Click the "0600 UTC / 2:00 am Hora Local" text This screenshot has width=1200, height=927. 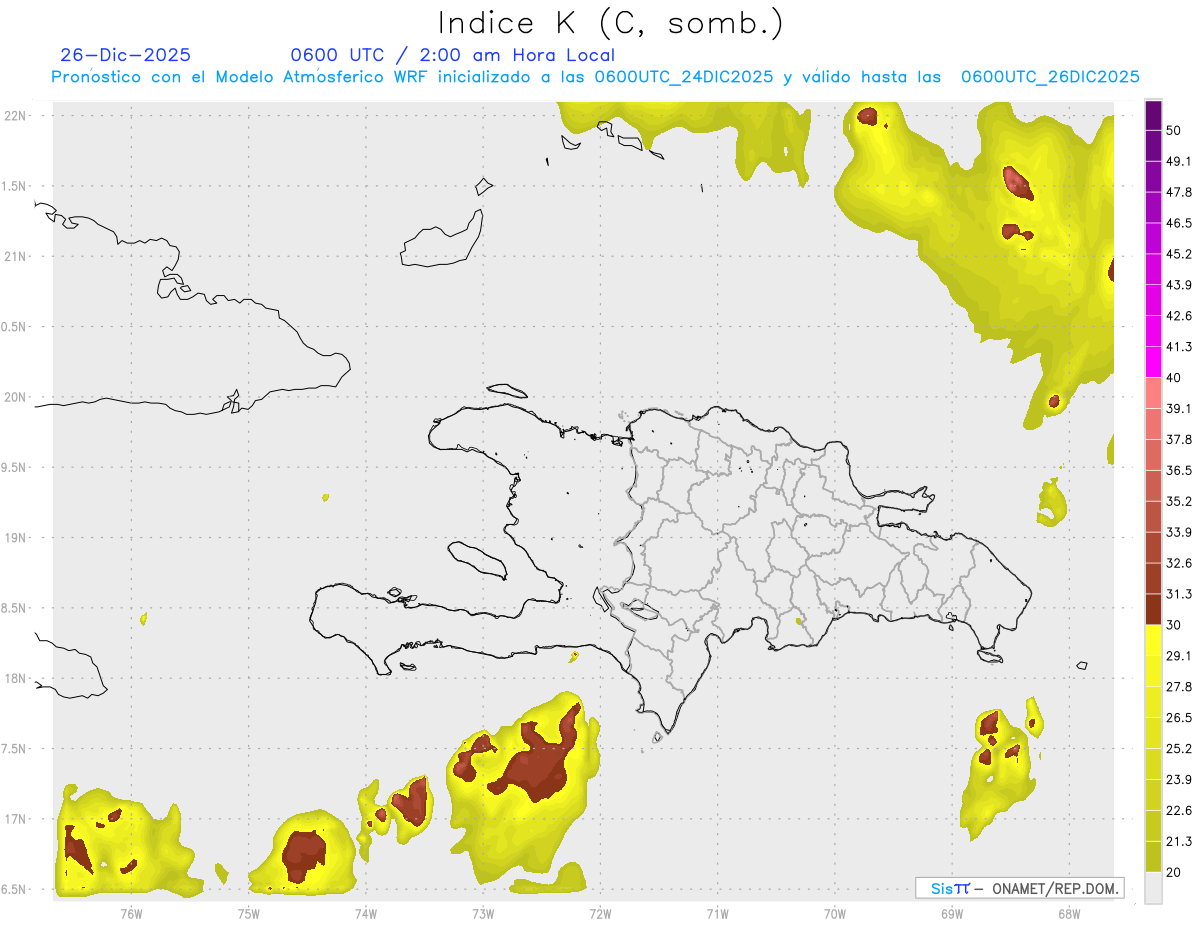pyautogui.click(x=453, y=55)
